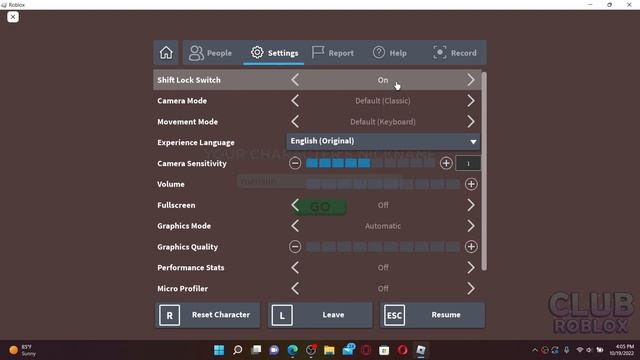Click the Resume button

coord(433,315)
